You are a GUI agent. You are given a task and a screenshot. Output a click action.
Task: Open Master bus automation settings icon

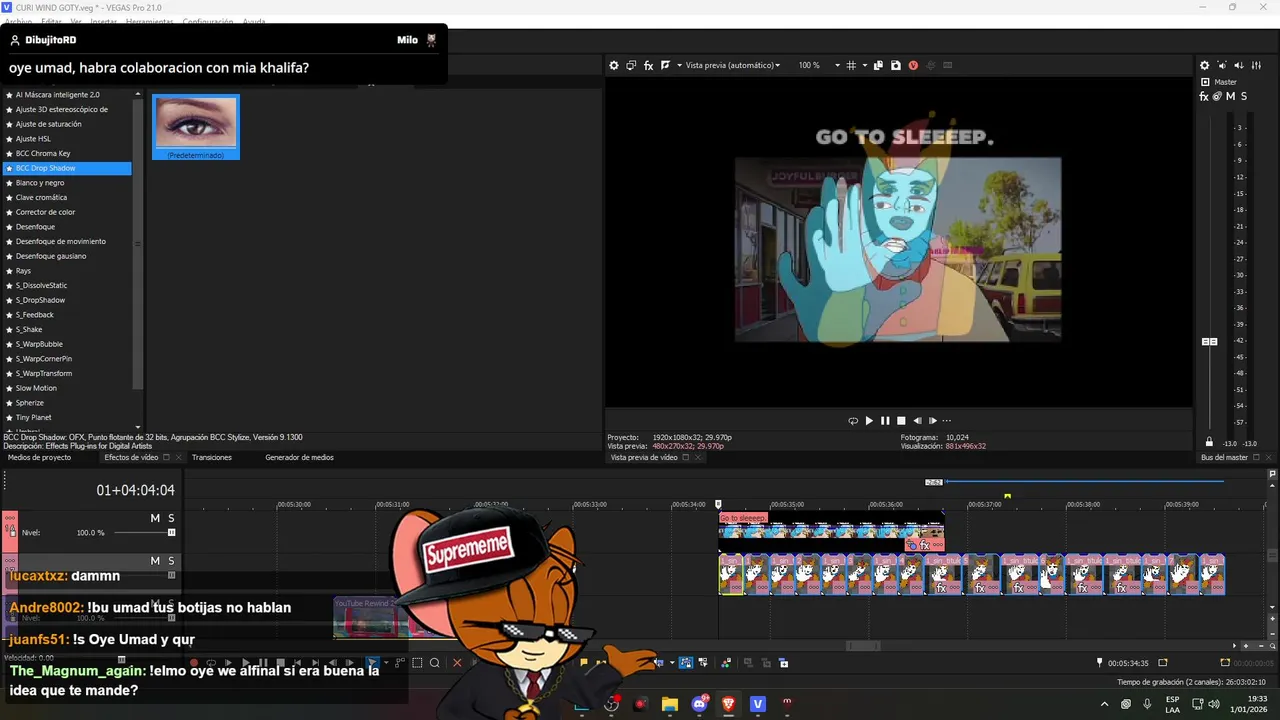[x=1217, y=96]
